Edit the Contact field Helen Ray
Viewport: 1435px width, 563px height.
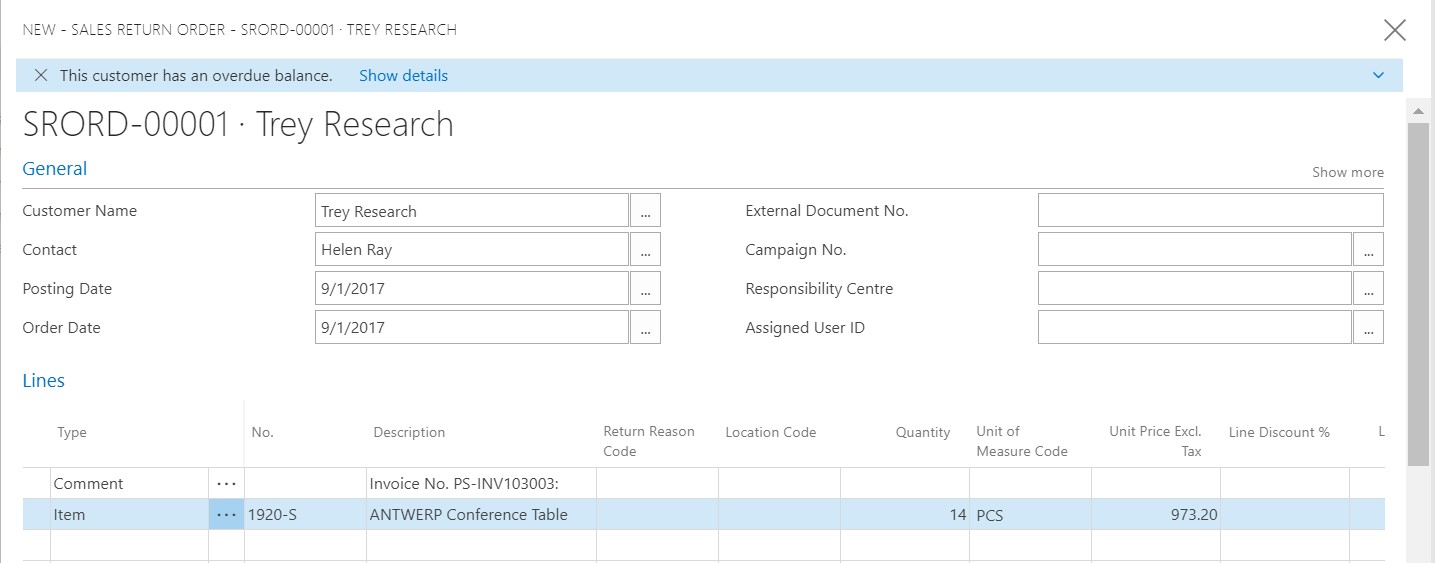472,250
